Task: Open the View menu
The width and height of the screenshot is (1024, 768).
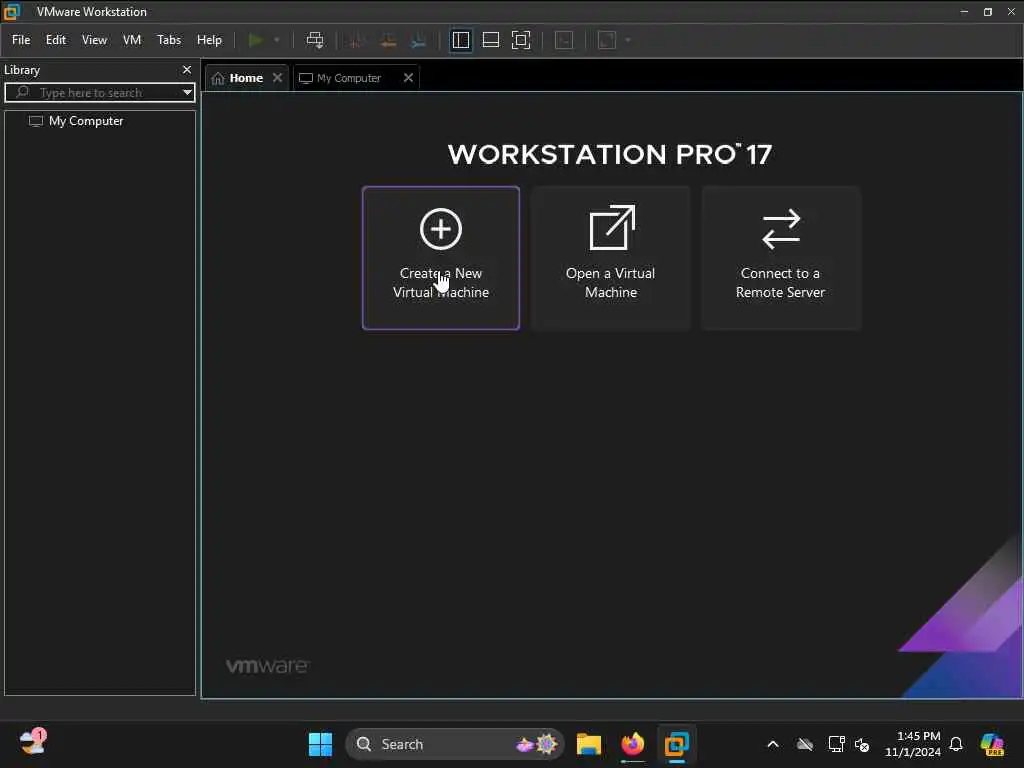Action: pos(94,40)
